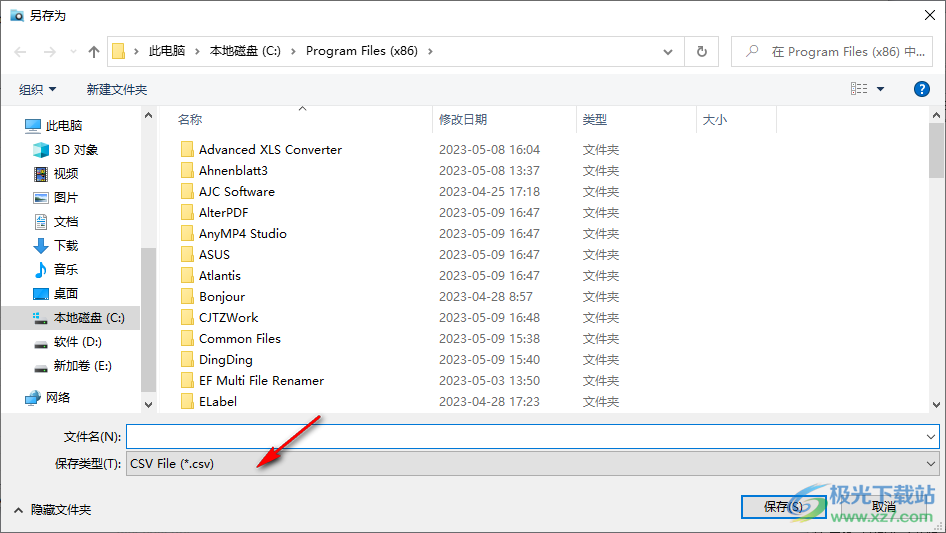This screenshot has height=533, width=946.
Task: Open the recent locations chevron
Action: (x=73, y=52)
